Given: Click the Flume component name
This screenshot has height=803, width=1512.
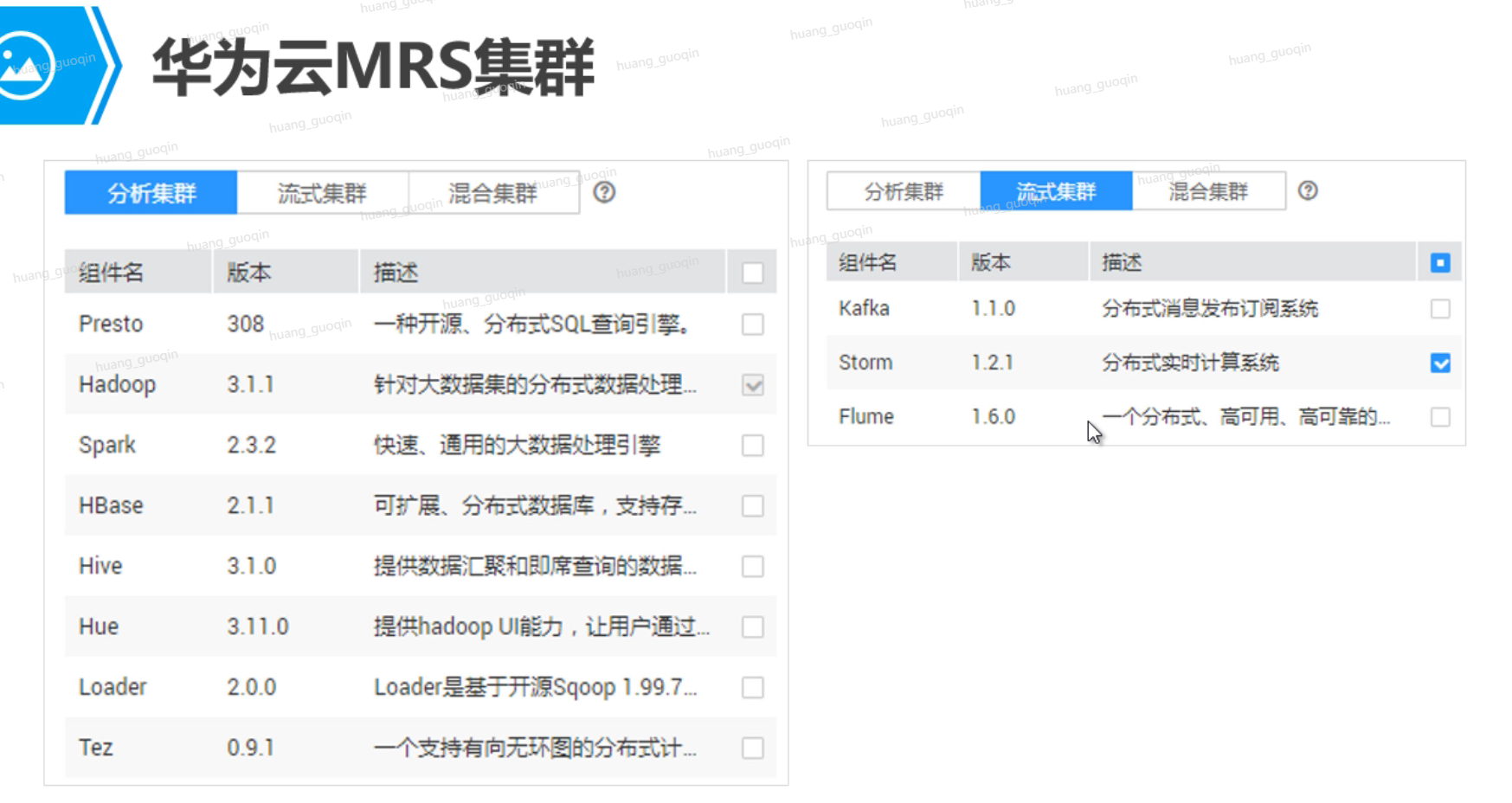Looking at the screenshot, I should point(866,416).
